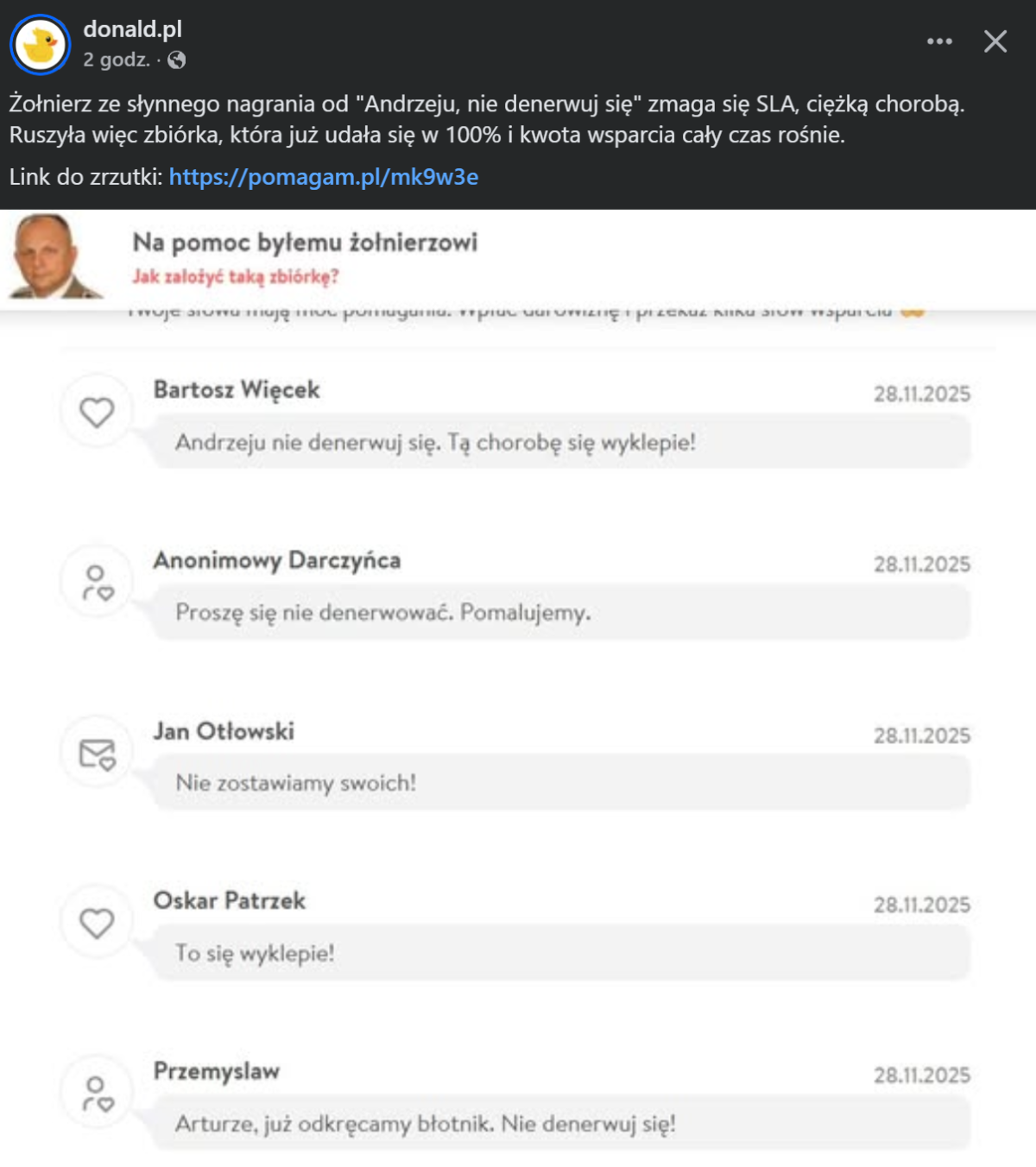Click the globe public-visibility icon

pos(177,60)
